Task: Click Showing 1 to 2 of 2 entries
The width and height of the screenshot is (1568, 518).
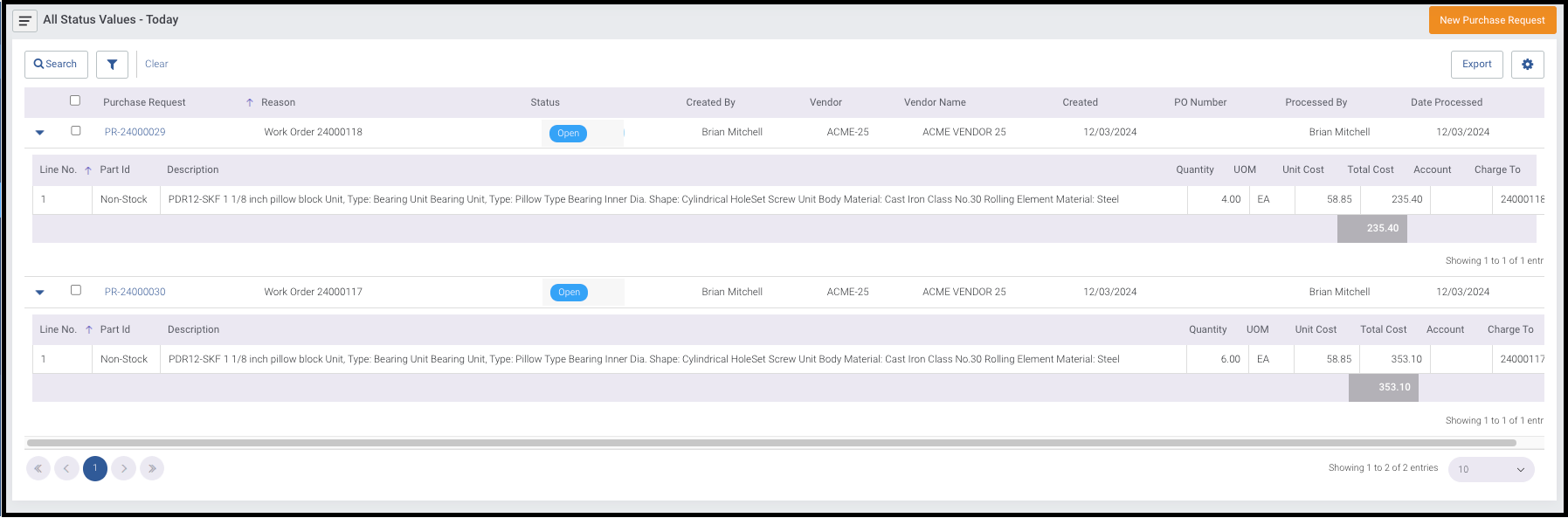Action: pyautogui.click(x=1383, y=468)
